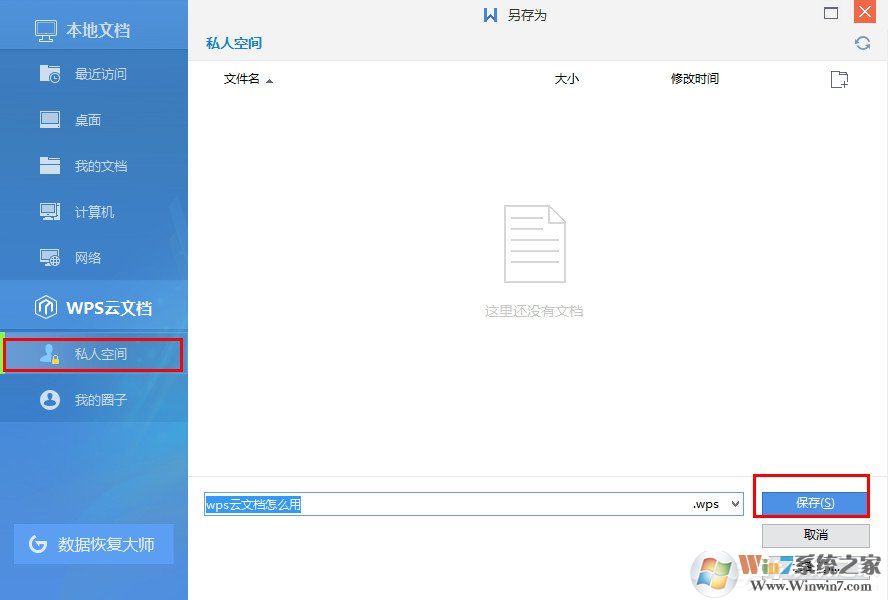Viewport: 888px width, 600px height.
Task: Launch 数据恢复大师 from the sidebar
Action: [x=93, y=543]
